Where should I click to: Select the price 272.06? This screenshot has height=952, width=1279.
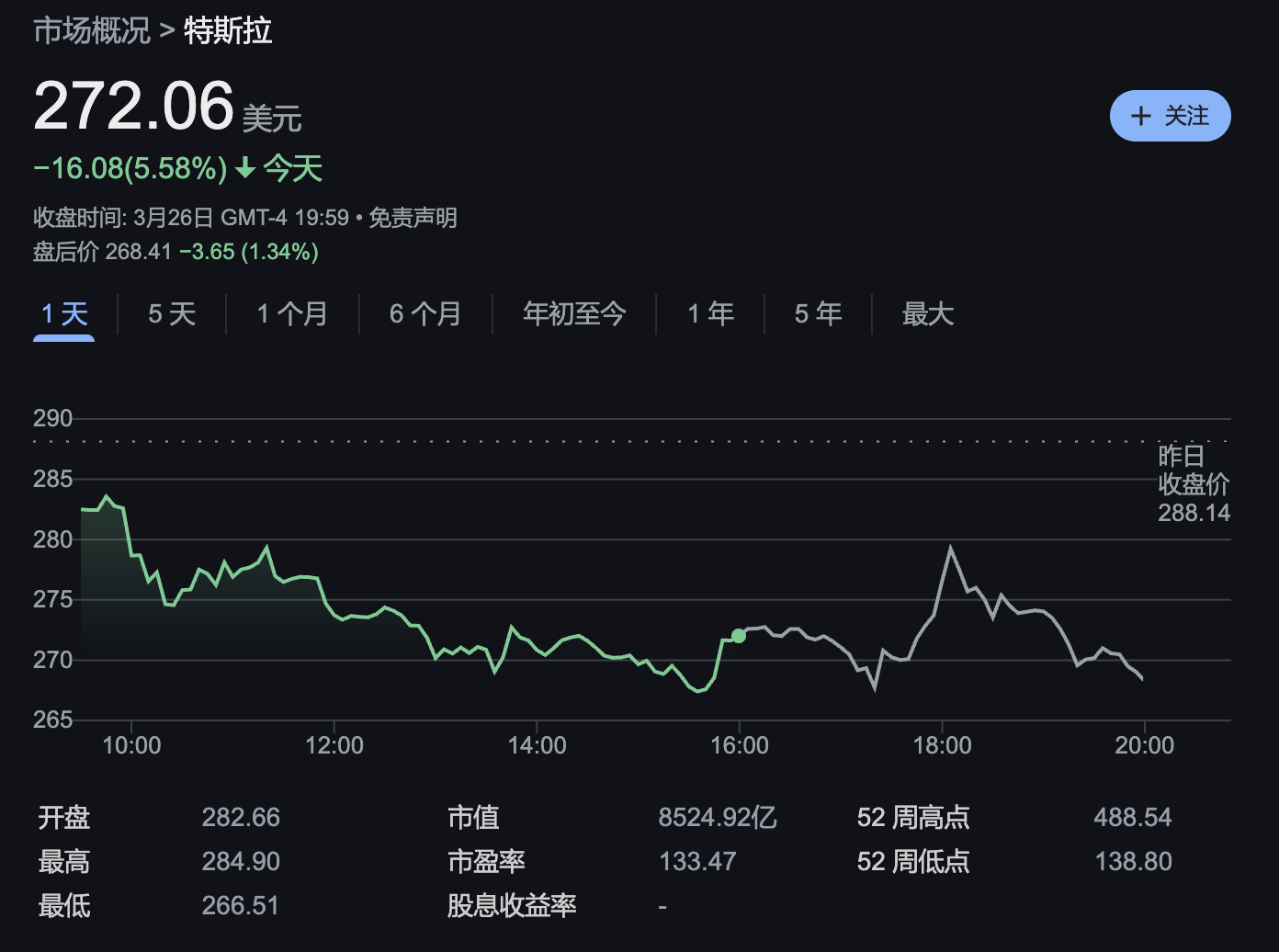[134, 106]
